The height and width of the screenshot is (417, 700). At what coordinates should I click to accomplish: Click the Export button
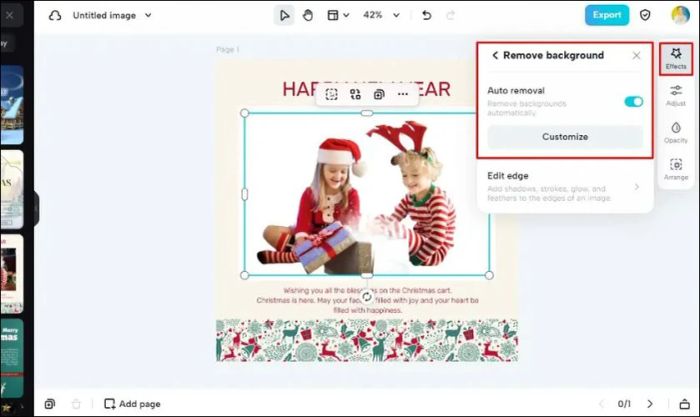607,15
